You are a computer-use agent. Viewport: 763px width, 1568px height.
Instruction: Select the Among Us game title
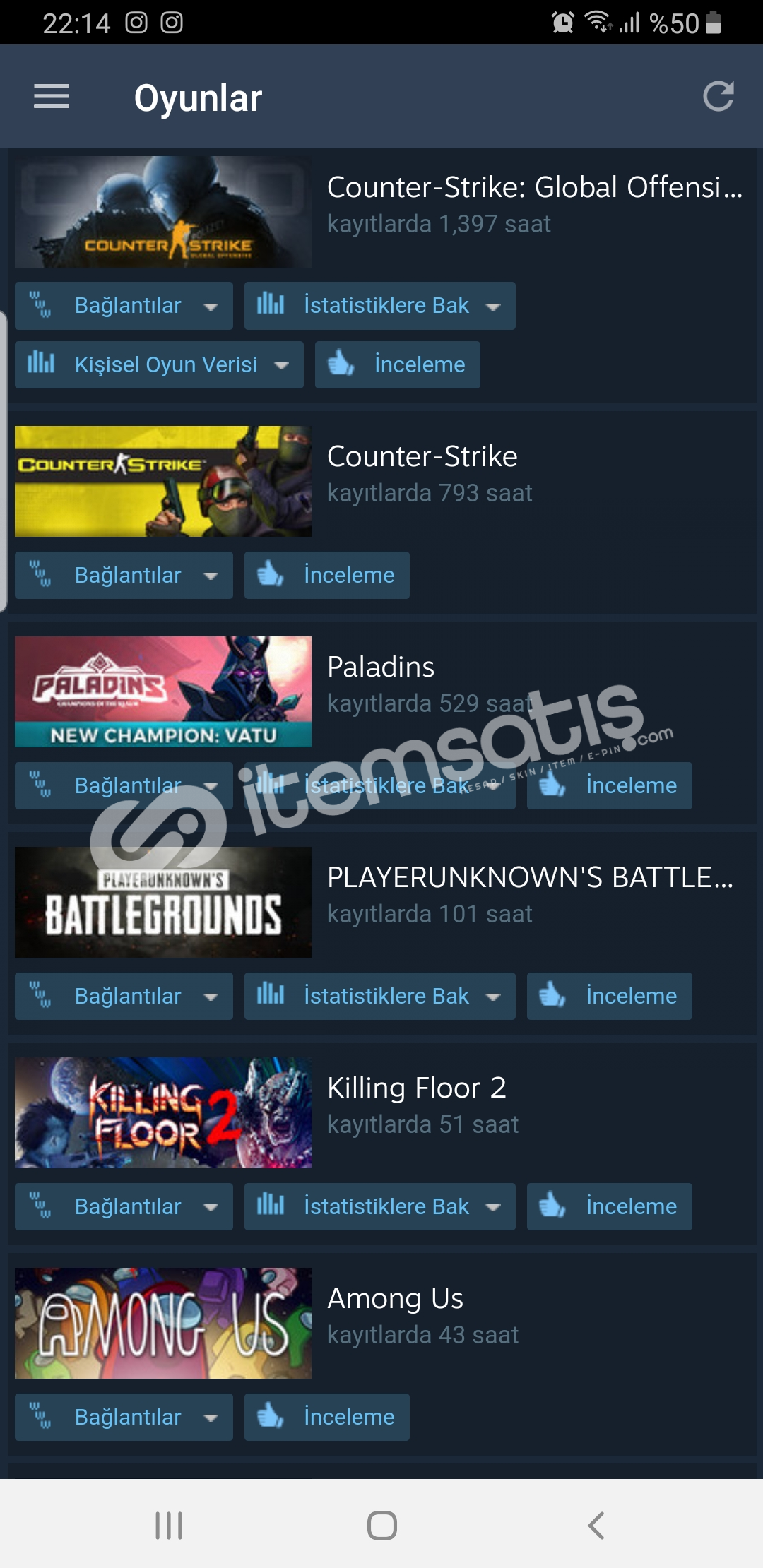click(x=395, y=1298)
